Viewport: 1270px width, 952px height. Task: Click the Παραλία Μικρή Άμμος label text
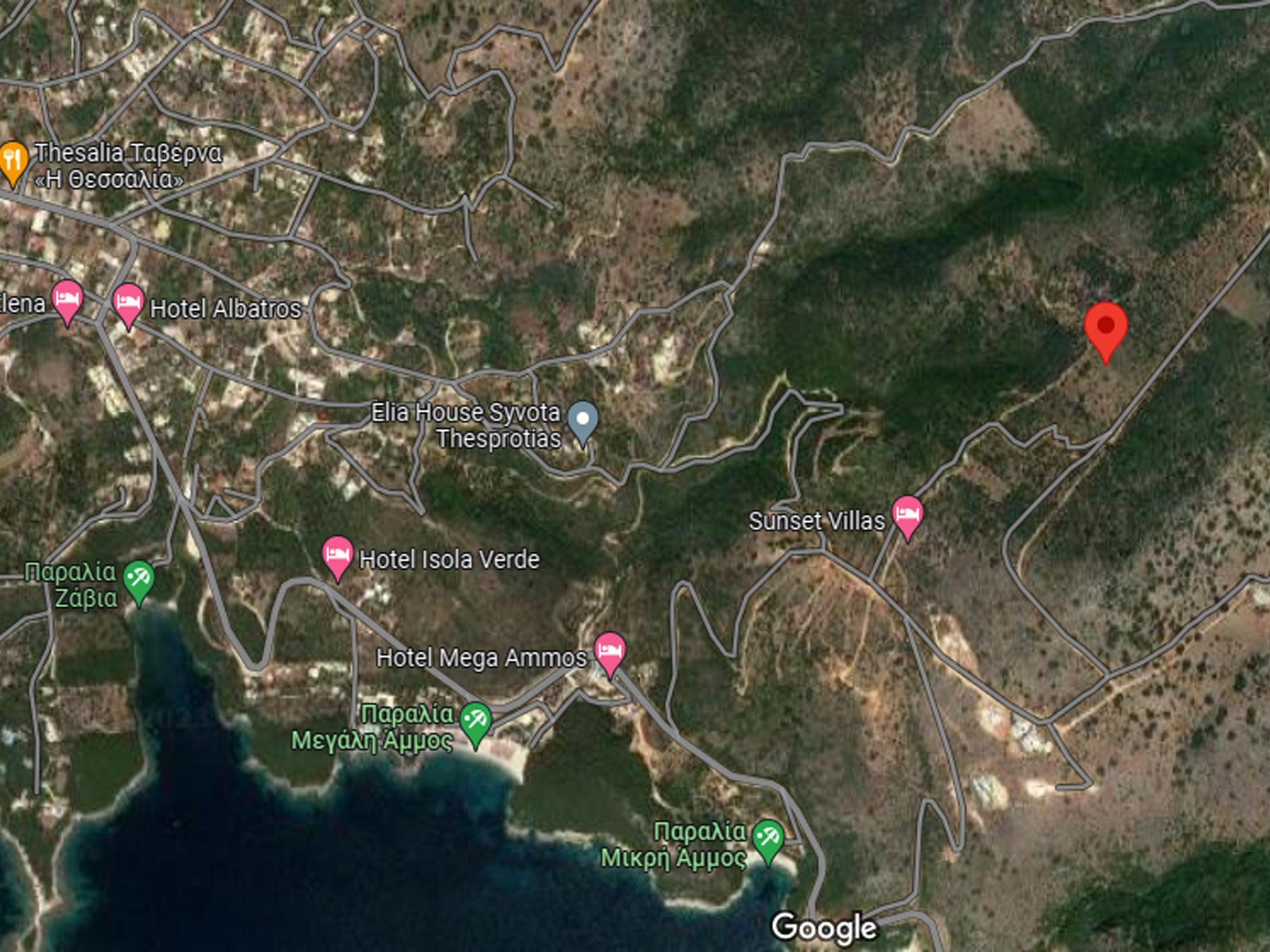click(674, 844)
